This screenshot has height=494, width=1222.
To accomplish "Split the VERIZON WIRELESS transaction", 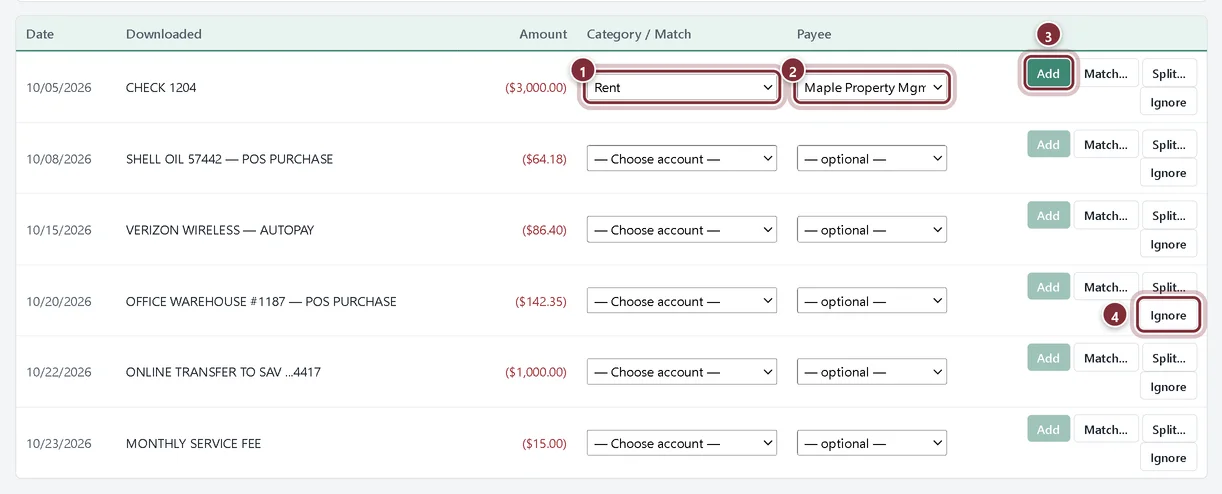I will [x=1169, y=216].
